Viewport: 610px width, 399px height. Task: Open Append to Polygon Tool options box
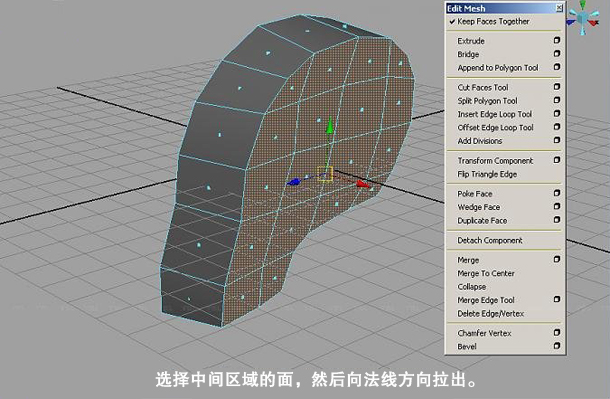557,67
